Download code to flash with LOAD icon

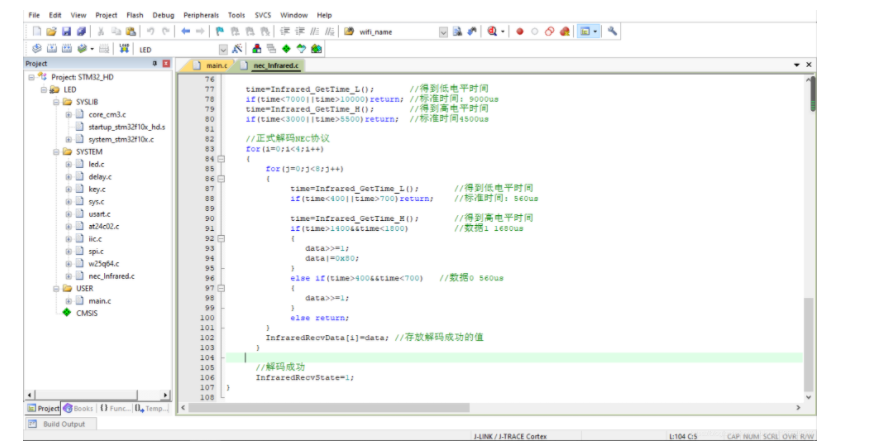(x=124, y=49)
